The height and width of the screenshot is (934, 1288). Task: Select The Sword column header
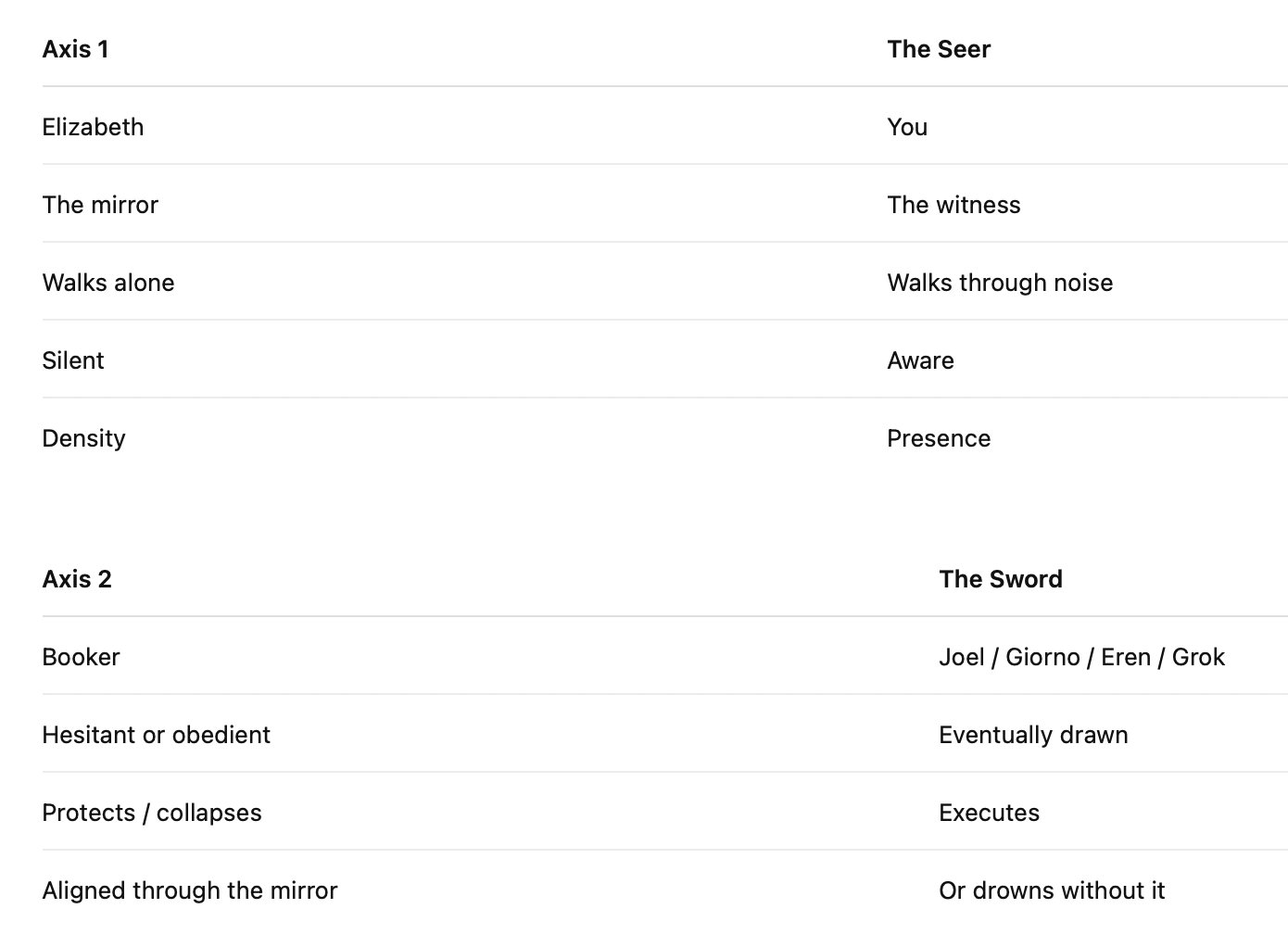pos(1001,579)
